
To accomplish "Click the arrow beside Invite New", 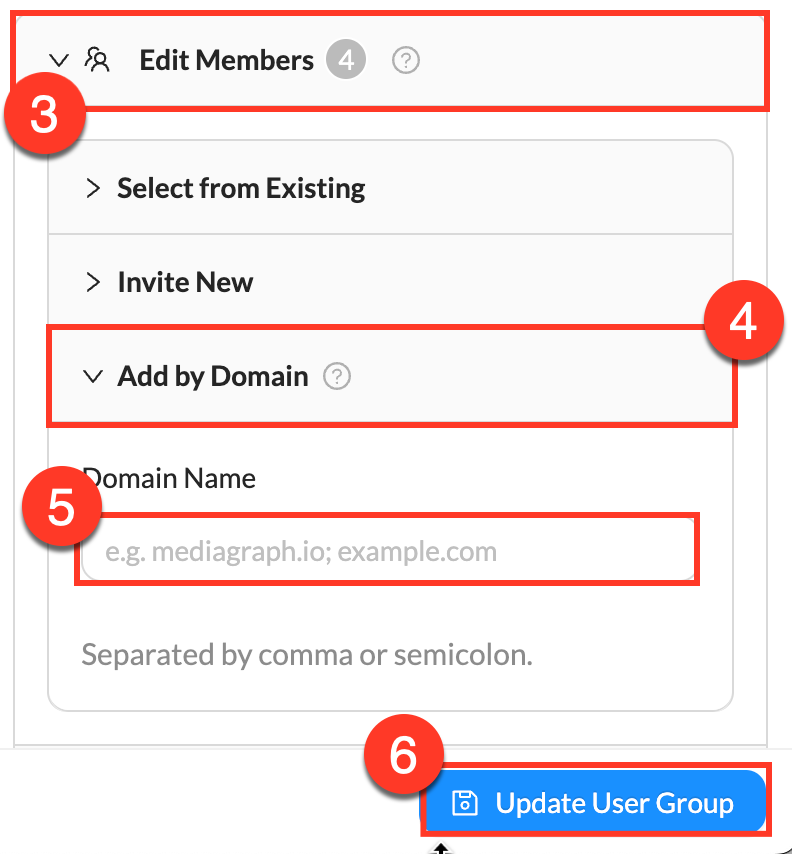I will point(92,281).
